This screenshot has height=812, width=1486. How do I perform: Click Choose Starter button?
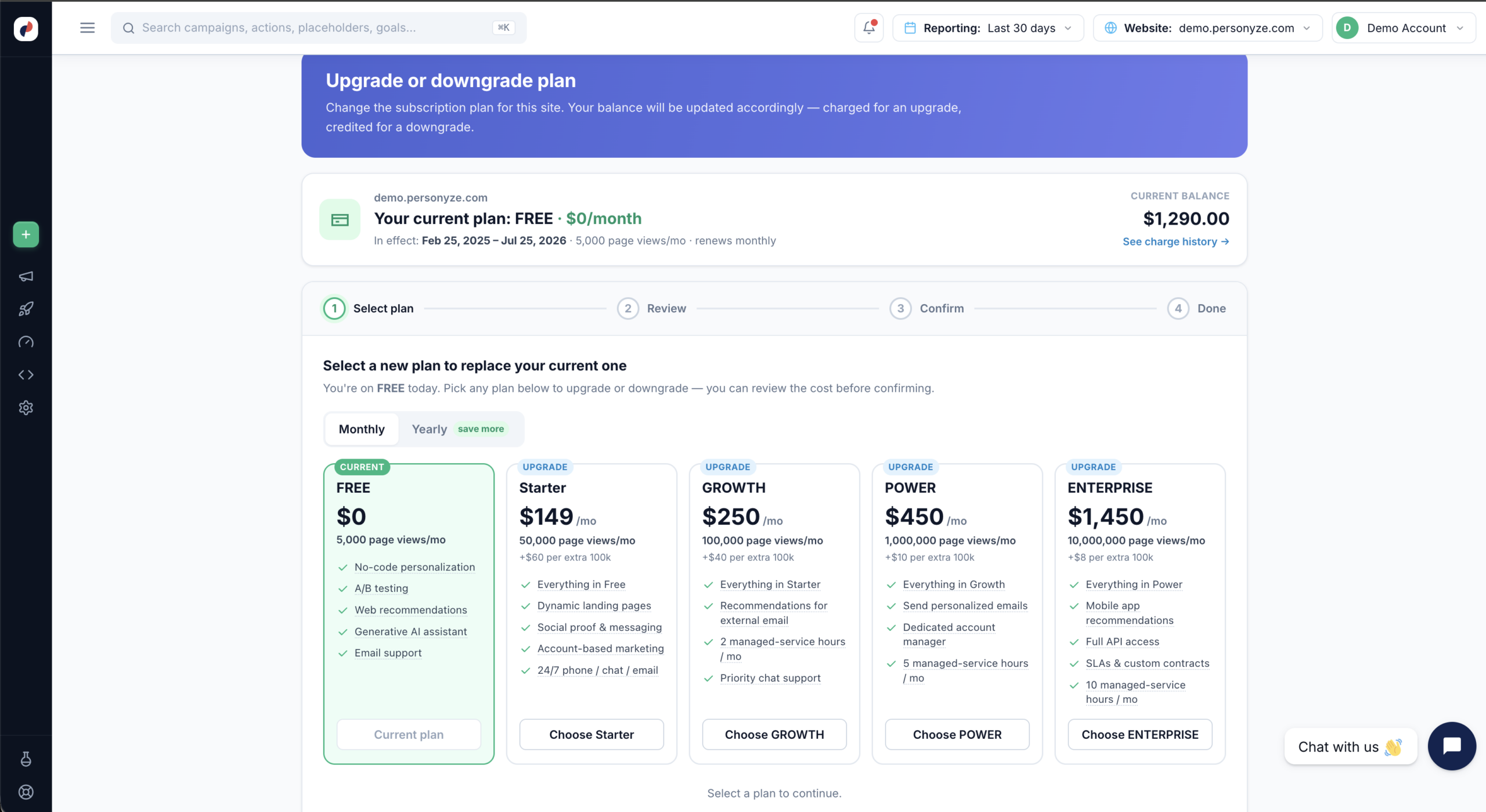point(591,735)
